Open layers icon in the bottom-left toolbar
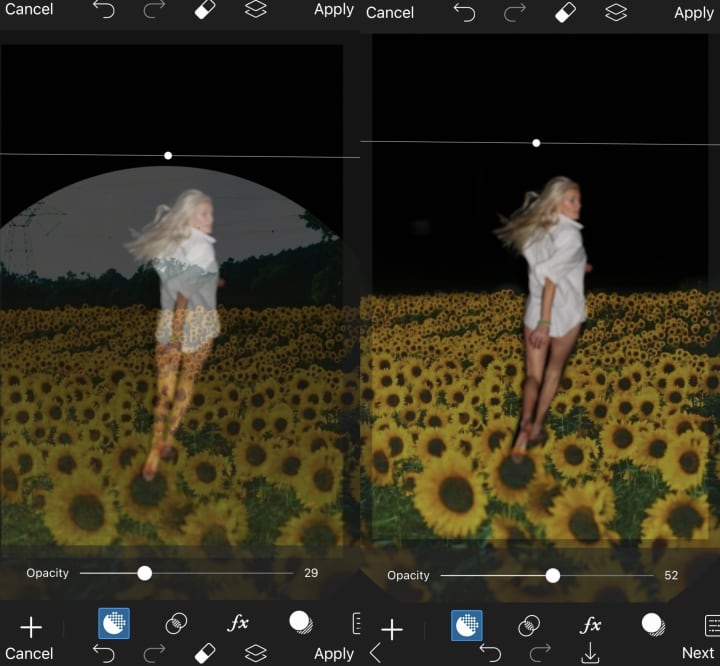 click(256, 653)
